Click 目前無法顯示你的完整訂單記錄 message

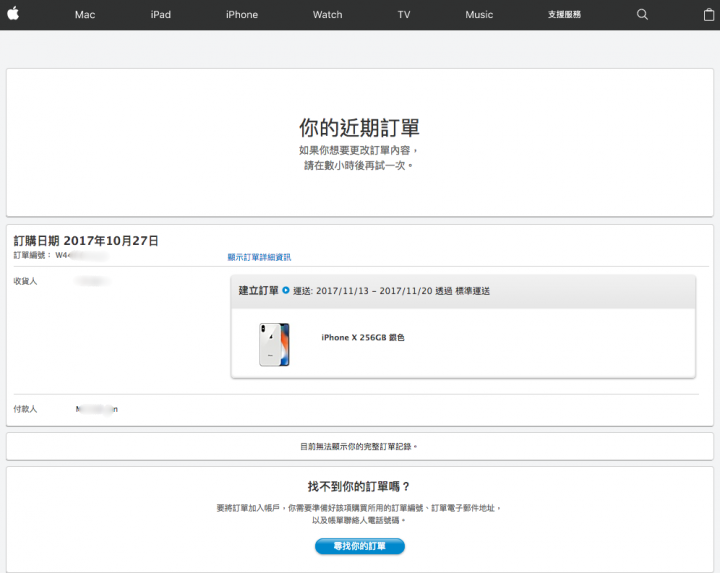[x=359, y=446]
